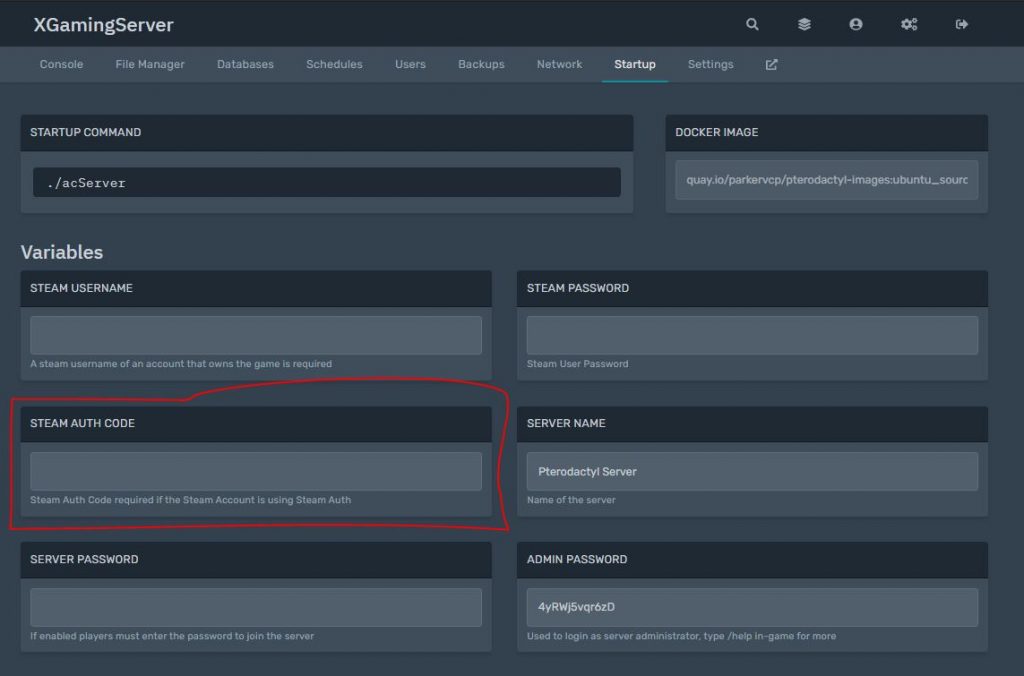Open the Users tab
1024x676 pixels.
tap(410, 64)
